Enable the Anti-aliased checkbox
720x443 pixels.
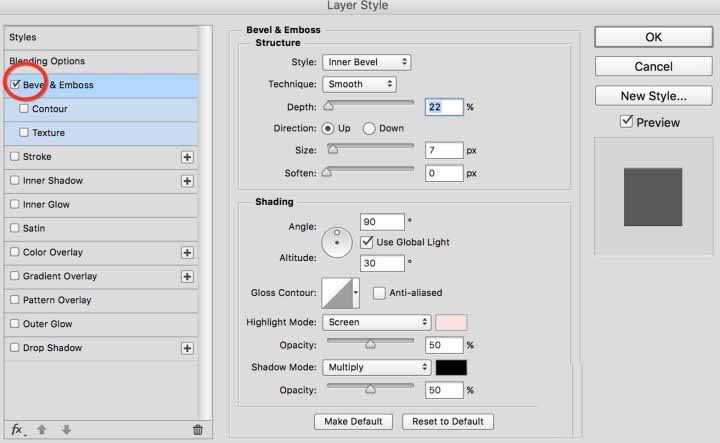[x=379, y=293]
